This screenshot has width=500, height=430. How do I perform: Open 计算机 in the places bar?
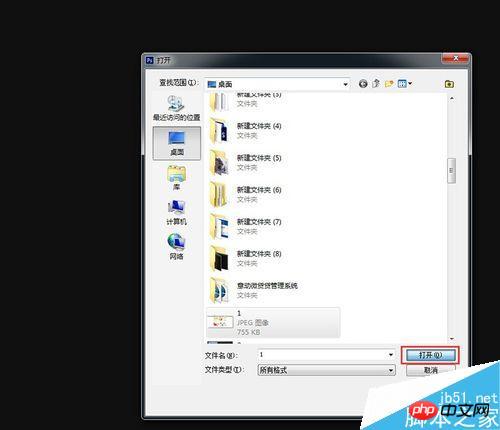[x=176, y=213]
